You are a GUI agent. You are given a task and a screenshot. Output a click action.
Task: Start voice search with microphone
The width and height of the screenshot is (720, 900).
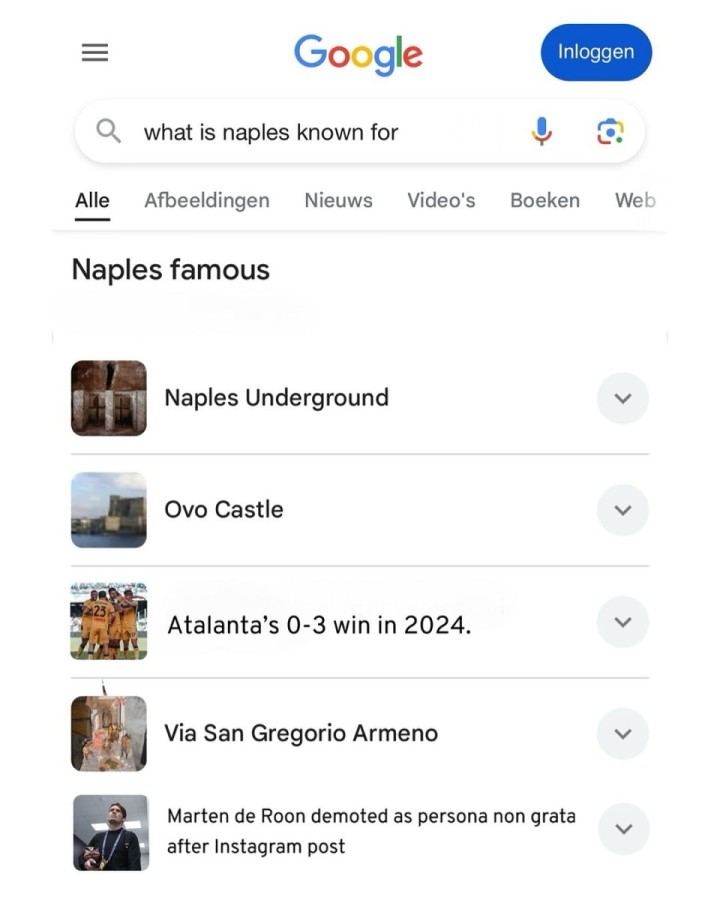pyautogui.click(x=541, y=131)
